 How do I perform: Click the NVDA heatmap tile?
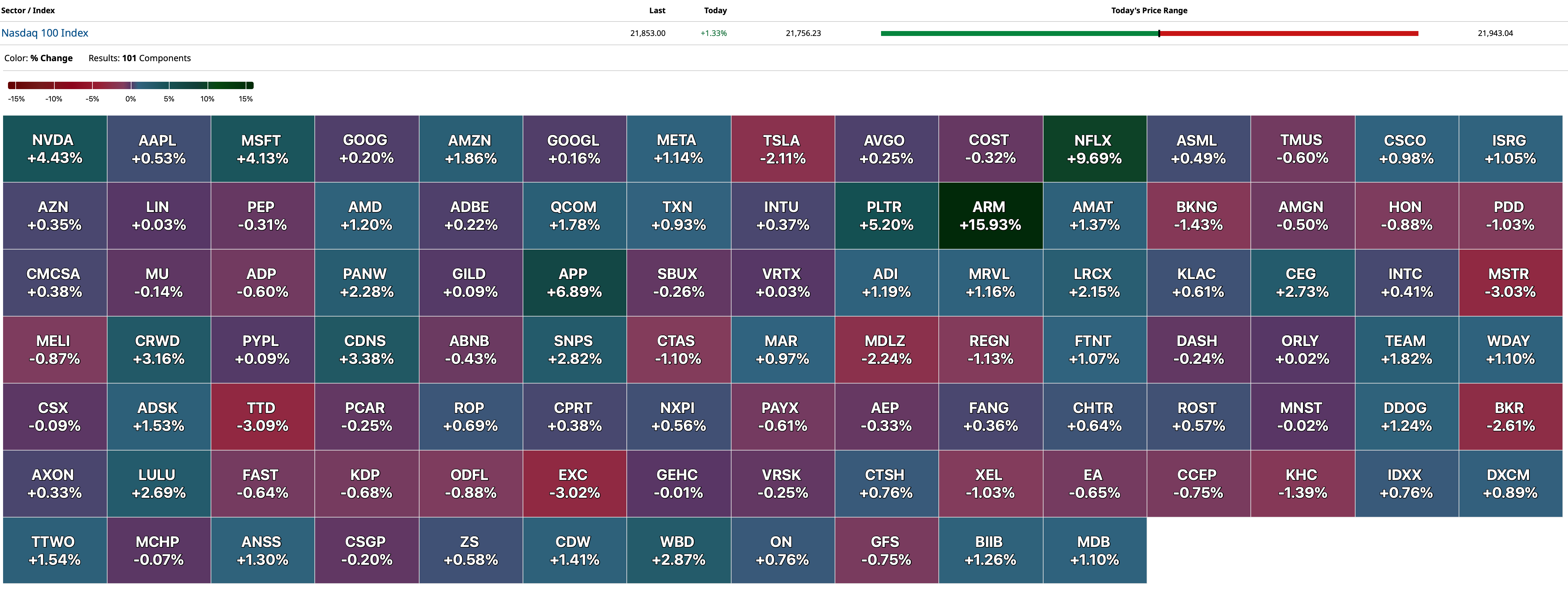point(55,149)
